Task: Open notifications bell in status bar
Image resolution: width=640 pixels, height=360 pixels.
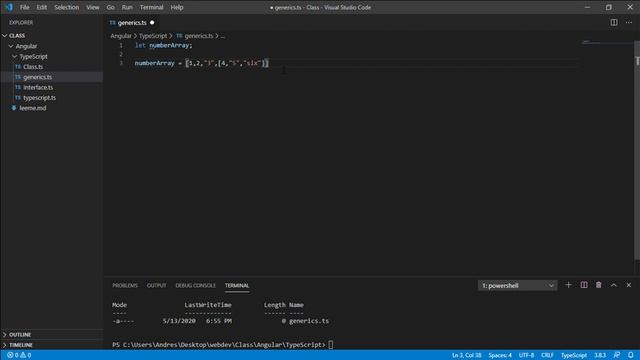Action: (x=631, y=355)
